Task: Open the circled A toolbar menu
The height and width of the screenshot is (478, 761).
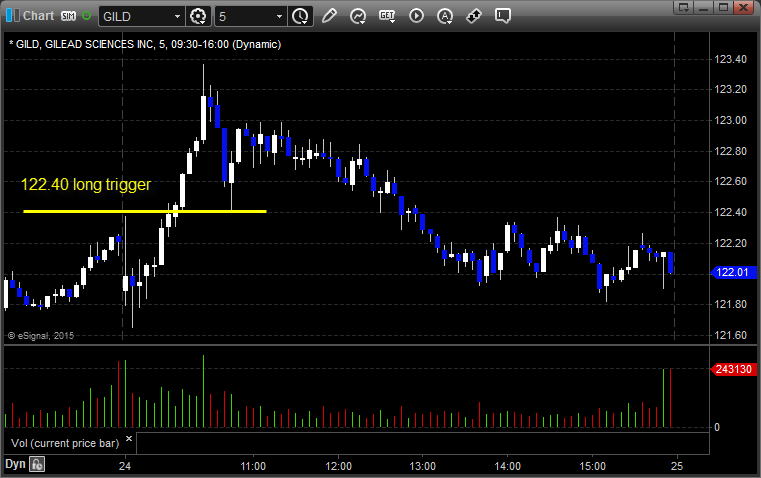Action: [x=445, y=16]
